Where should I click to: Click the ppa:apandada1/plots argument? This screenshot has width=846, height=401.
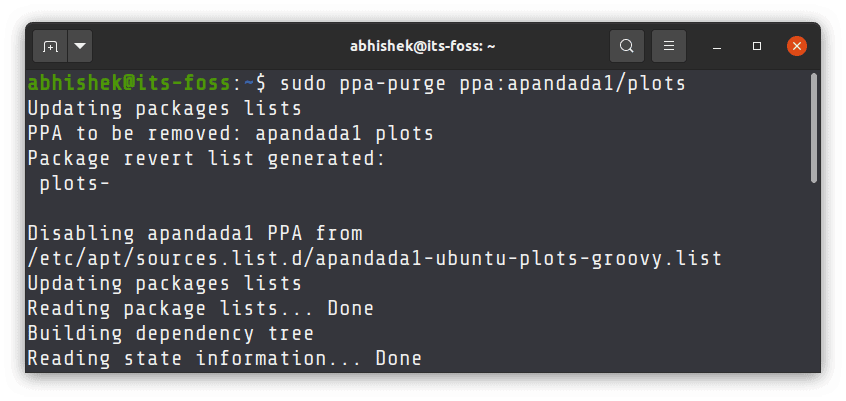point(572,84)
